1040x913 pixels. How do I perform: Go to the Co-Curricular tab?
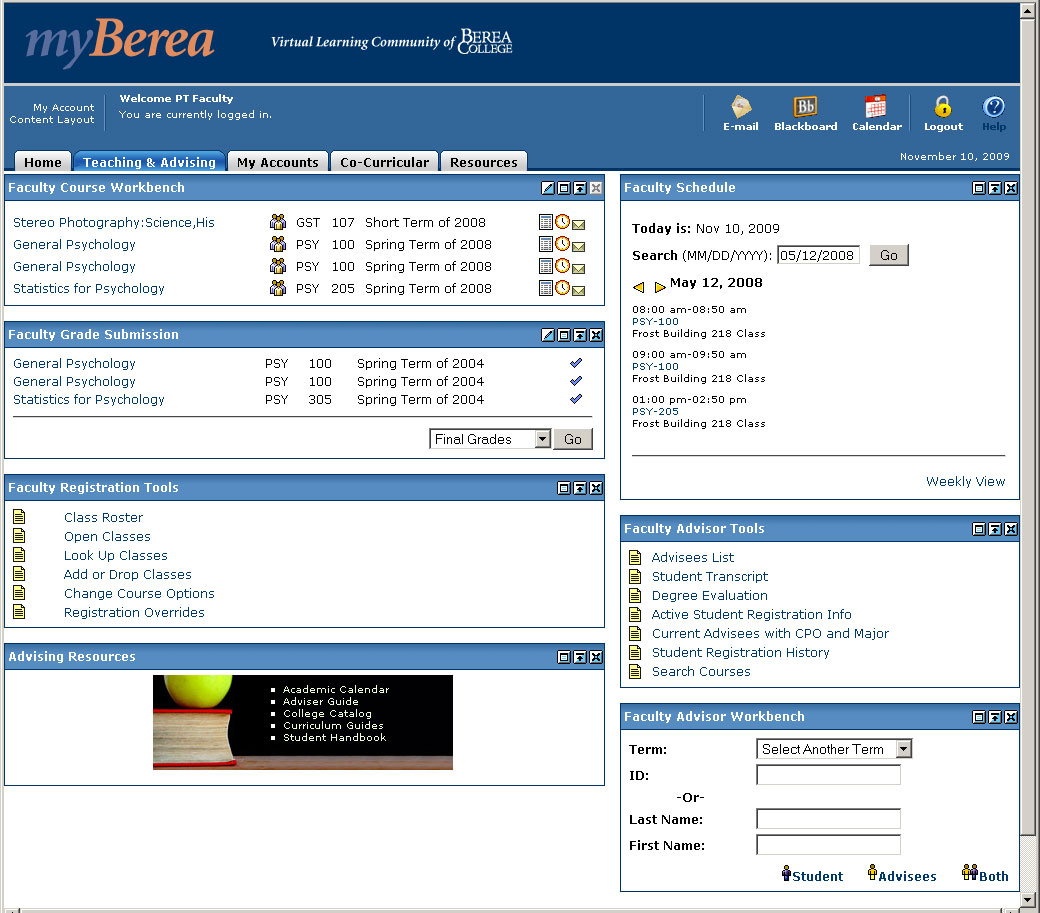click(x=384, y=162)
